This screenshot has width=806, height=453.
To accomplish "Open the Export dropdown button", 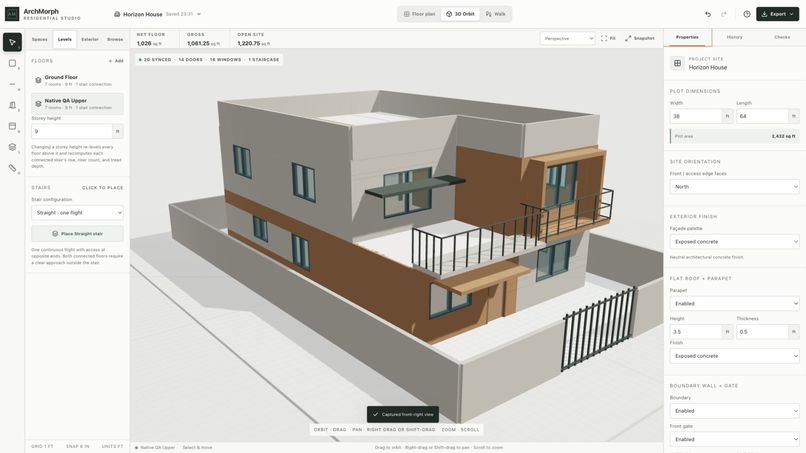I will click(x=777, y=14).
